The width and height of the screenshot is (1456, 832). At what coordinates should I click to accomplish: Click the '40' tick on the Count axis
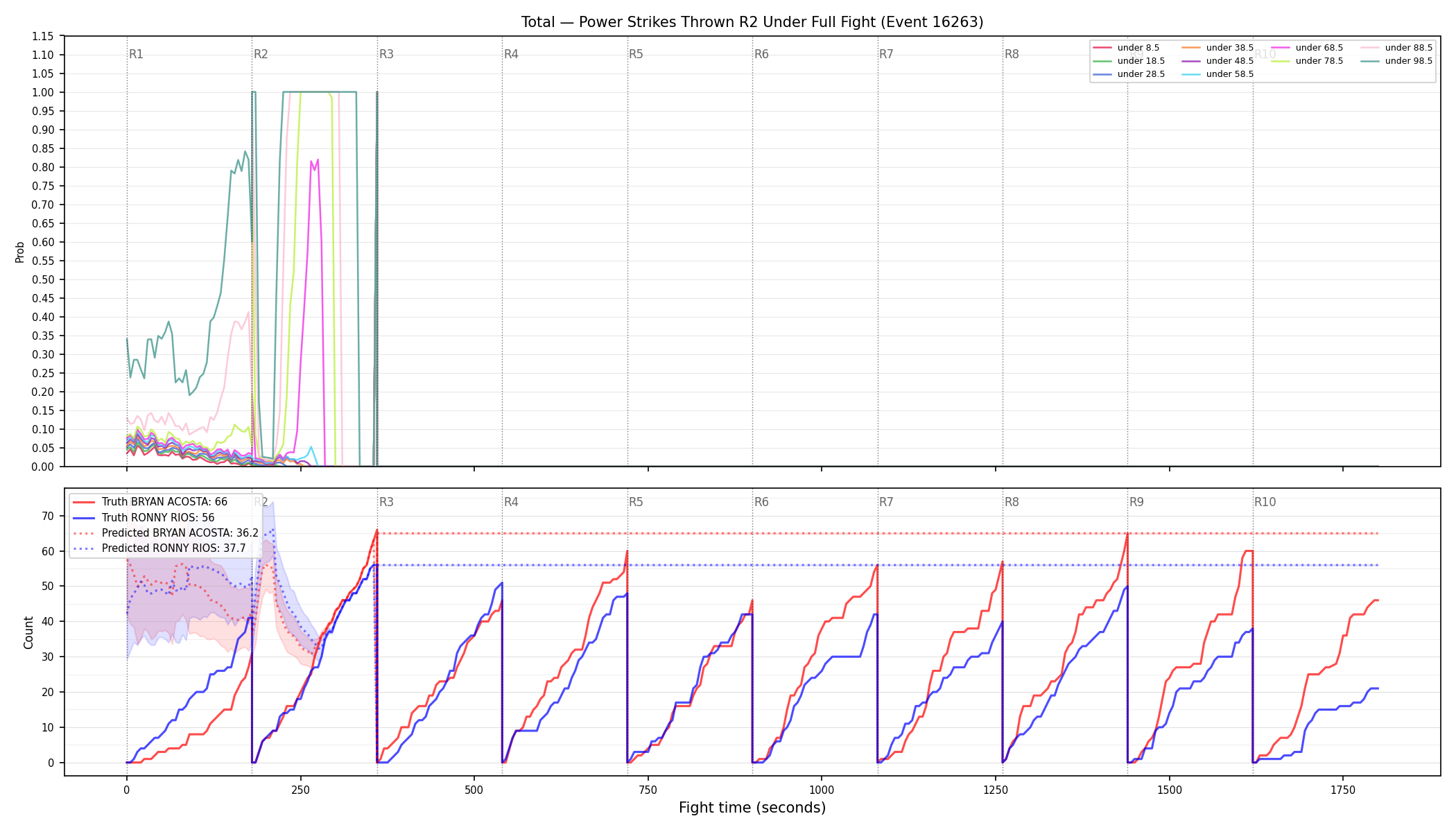coord(48,621)
